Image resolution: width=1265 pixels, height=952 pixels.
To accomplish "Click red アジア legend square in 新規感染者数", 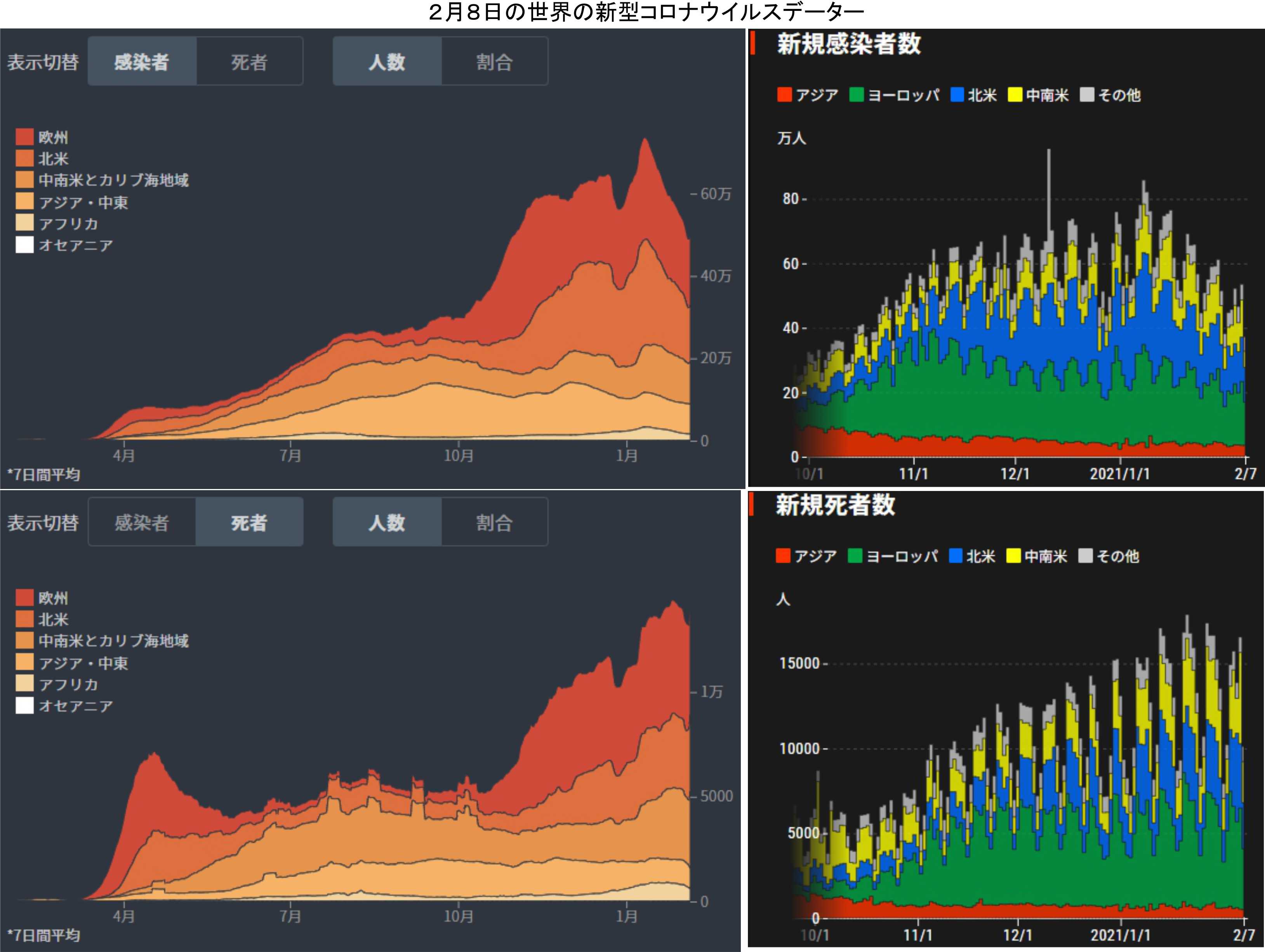I will (x=785, y=95).
